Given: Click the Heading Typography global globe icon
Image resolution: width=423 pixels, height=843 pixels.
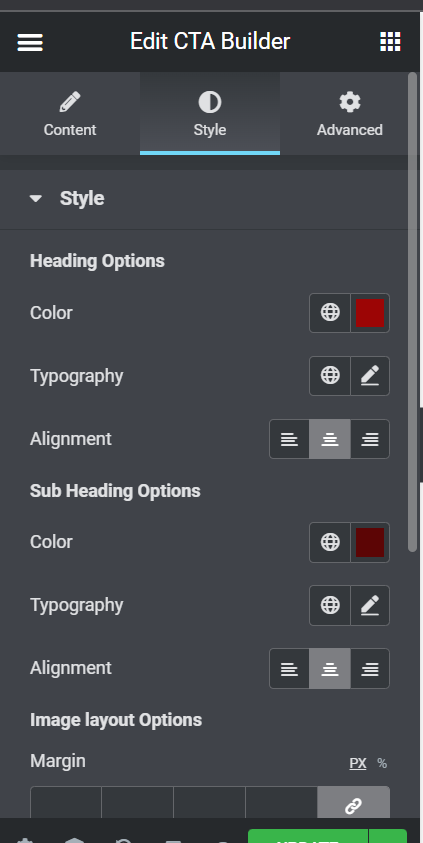Looking at the screenshot, I should [330, 375].
